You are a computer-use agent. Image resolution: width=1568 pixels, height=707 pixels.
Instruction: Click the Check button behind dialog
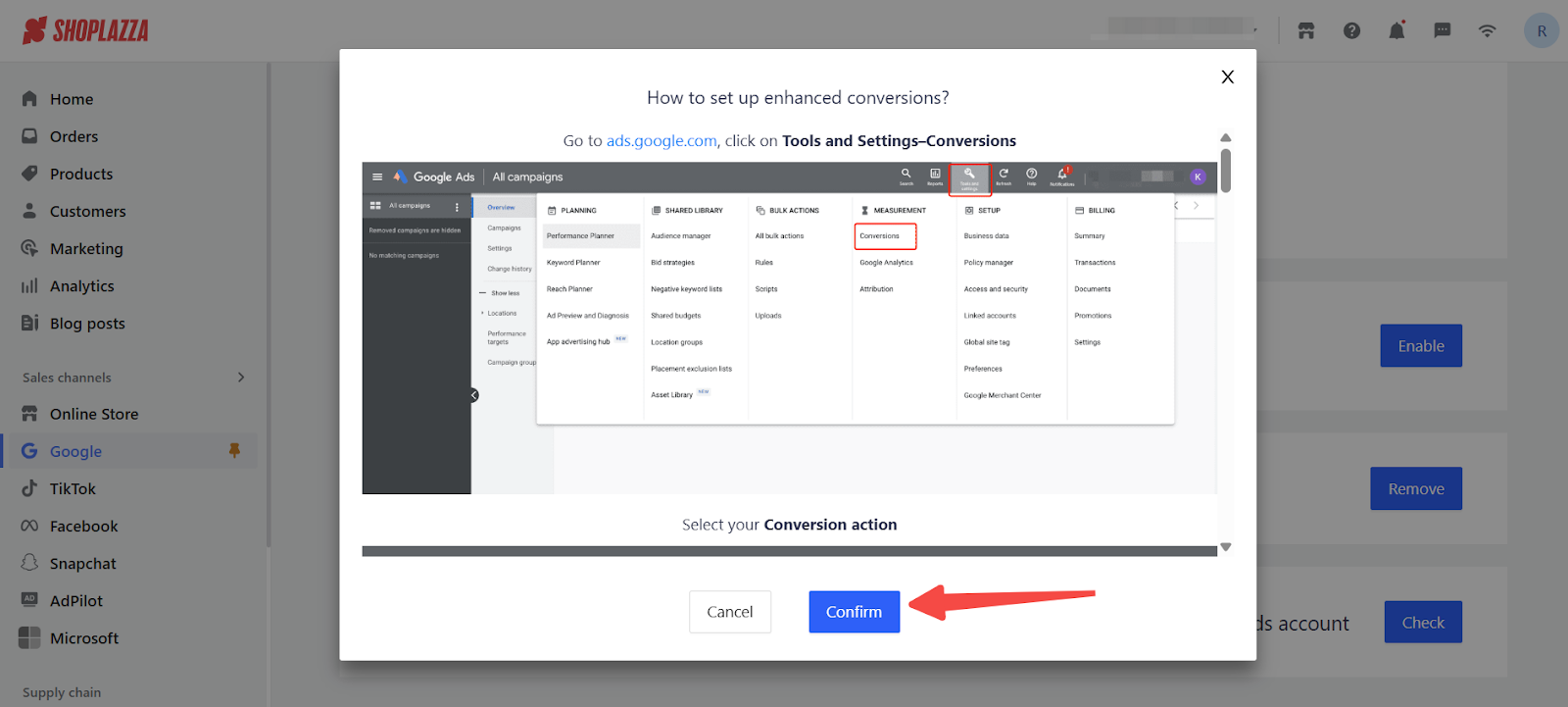click(1423, 623)
